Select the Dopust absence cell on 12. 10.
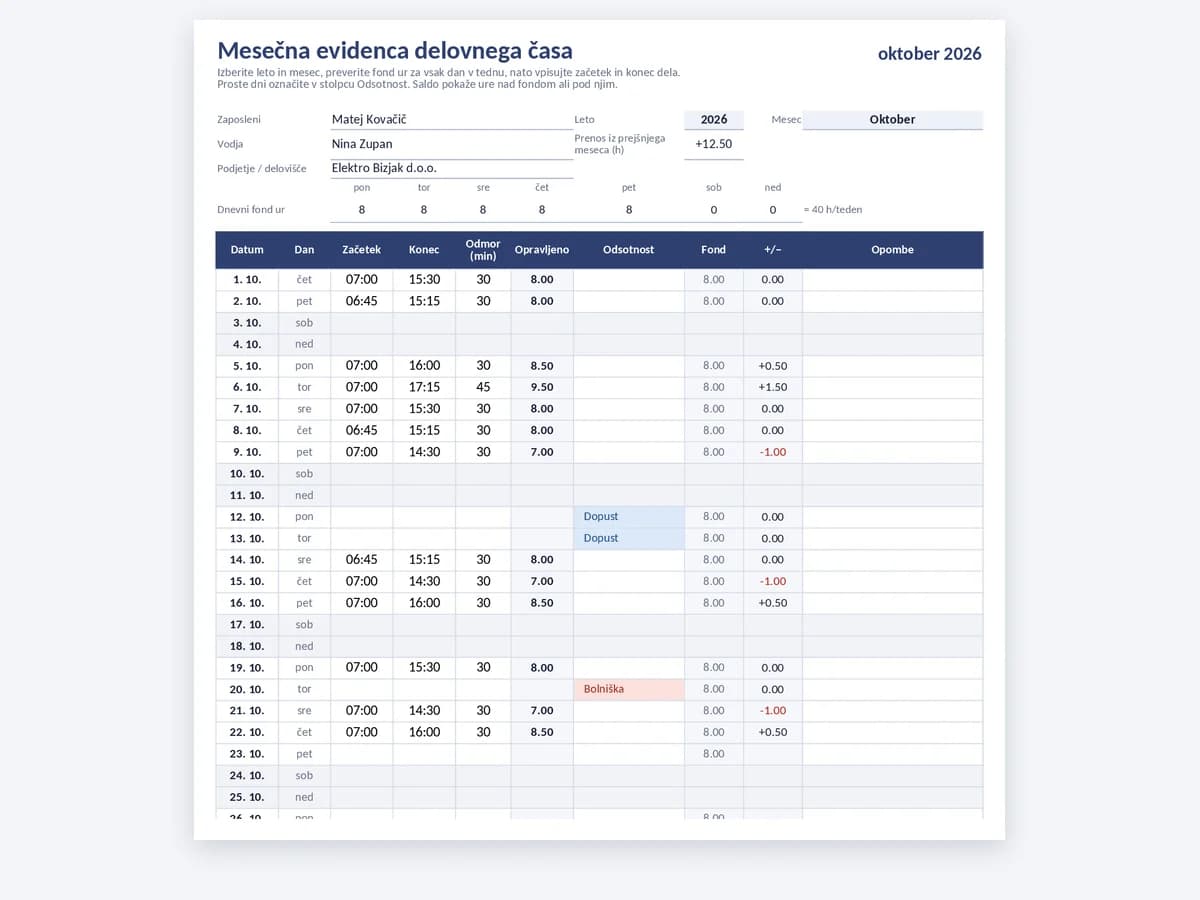Image resolution: width=1200 pixels, height=900 pixels. pyautogui.click(x=629, y=517)
